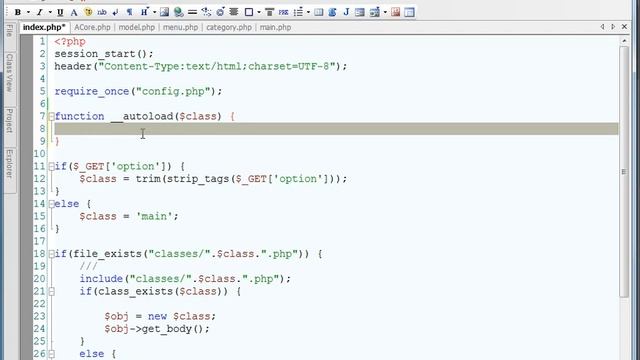
Task: Click '$class = 'main';' on line 15
Action: click(x=129, y=216)
